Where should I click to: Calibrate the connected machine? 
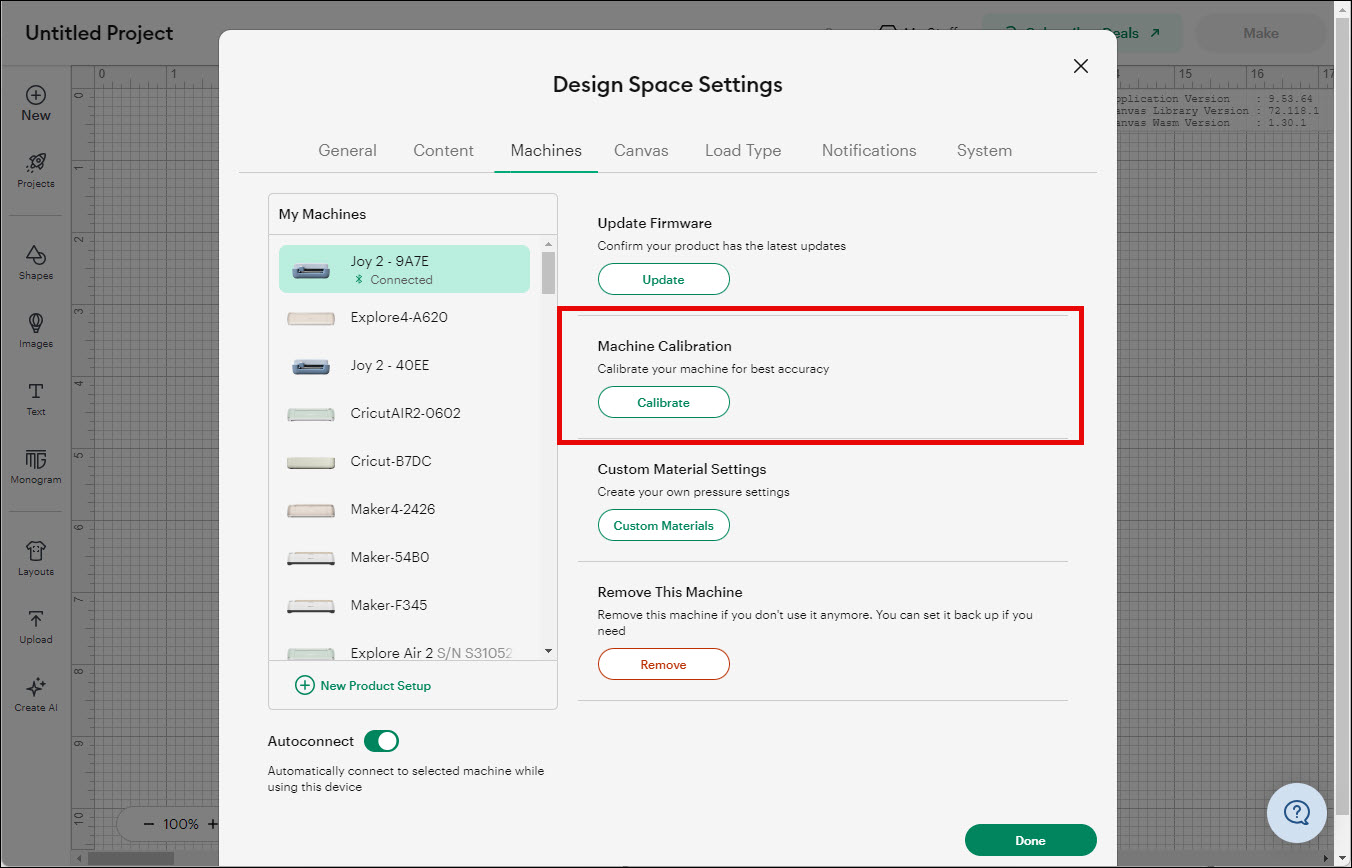tap(663, 402)
